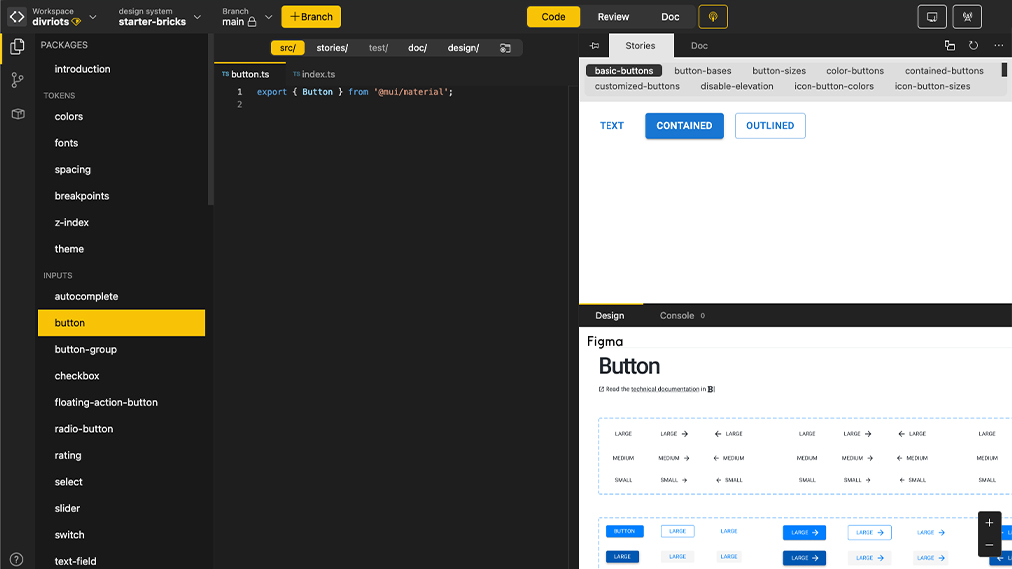
Task: Click the antenna signal icon button
Action: (x=967, y=17)
